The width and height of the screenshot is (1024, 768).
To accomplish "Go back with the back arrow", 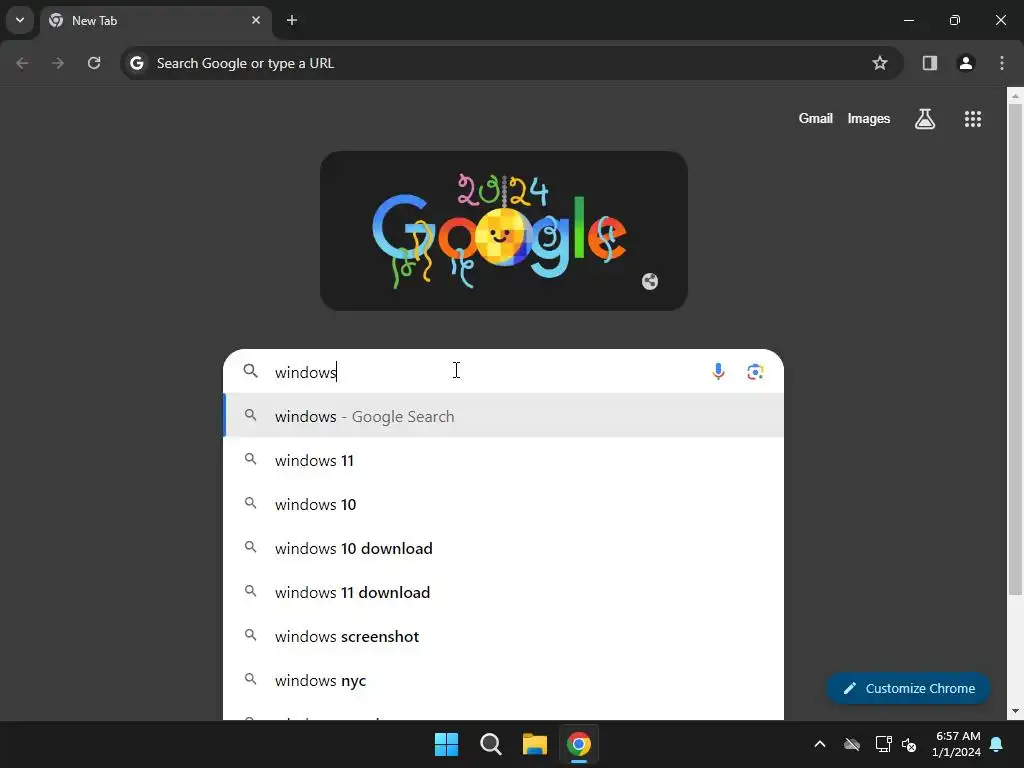I will 22,63.
